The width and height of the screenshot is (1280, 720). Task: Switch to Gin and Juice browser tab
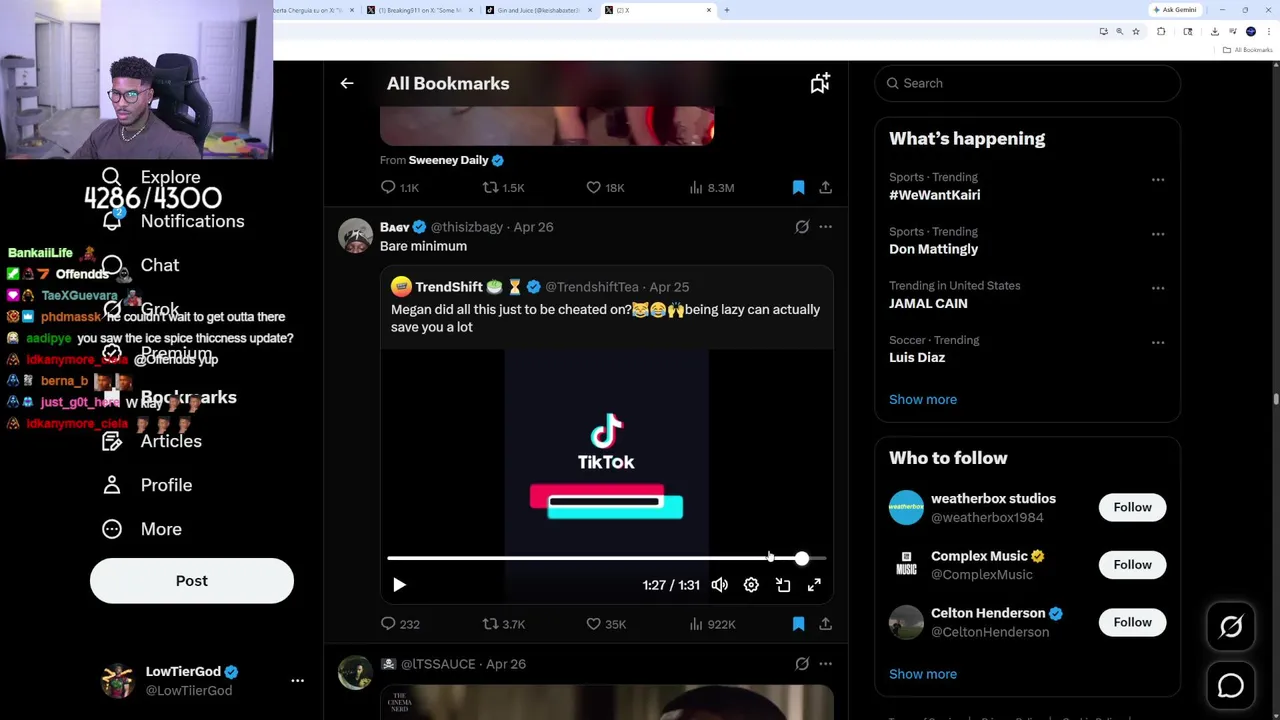point(538,10)
